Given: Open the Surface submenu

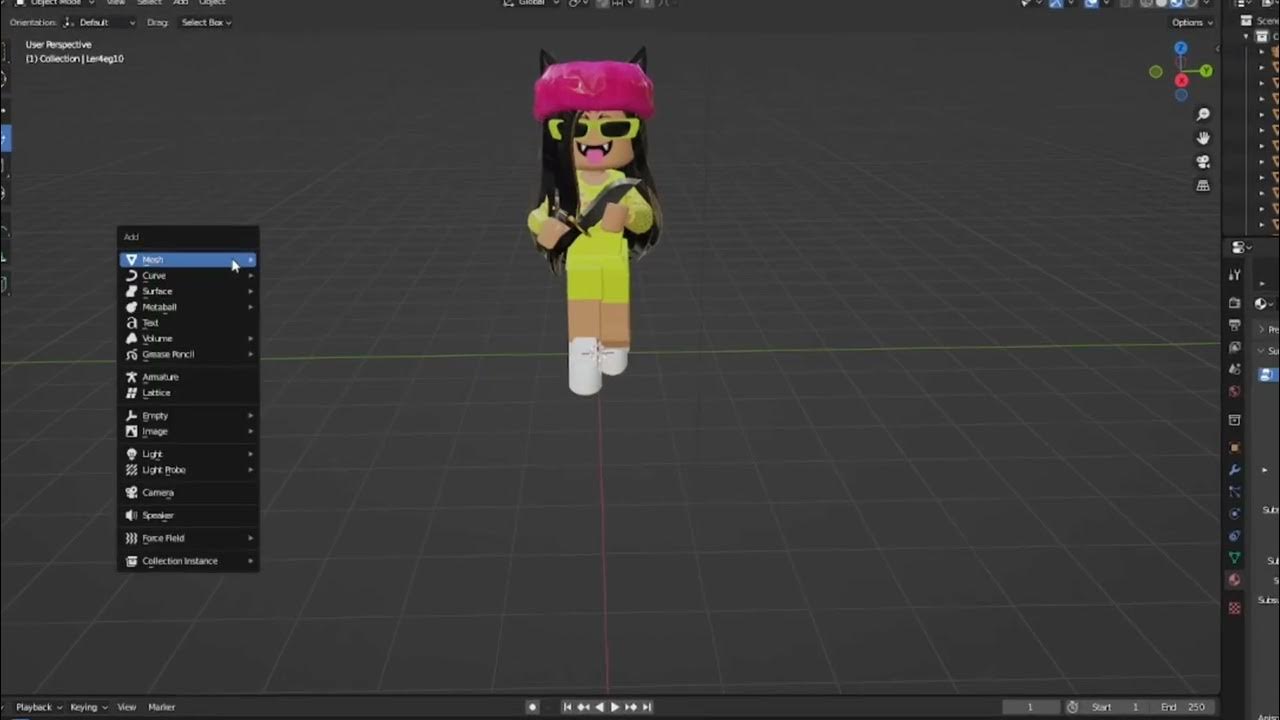Looking at the screenshot, I should coord(188,291).
